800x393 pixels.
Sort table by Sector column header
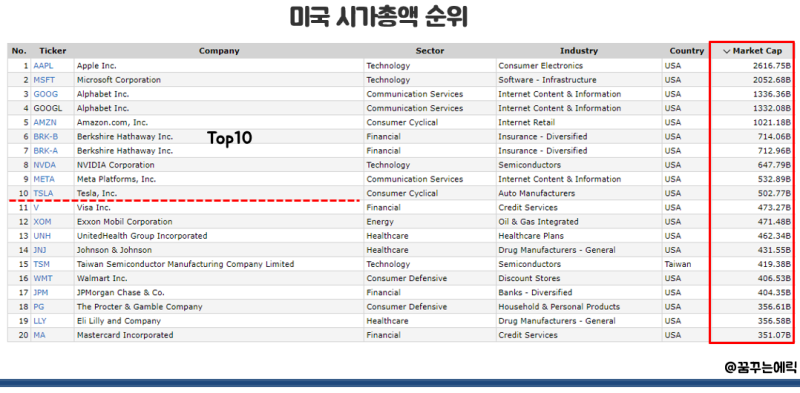click(x=430, y=51)
